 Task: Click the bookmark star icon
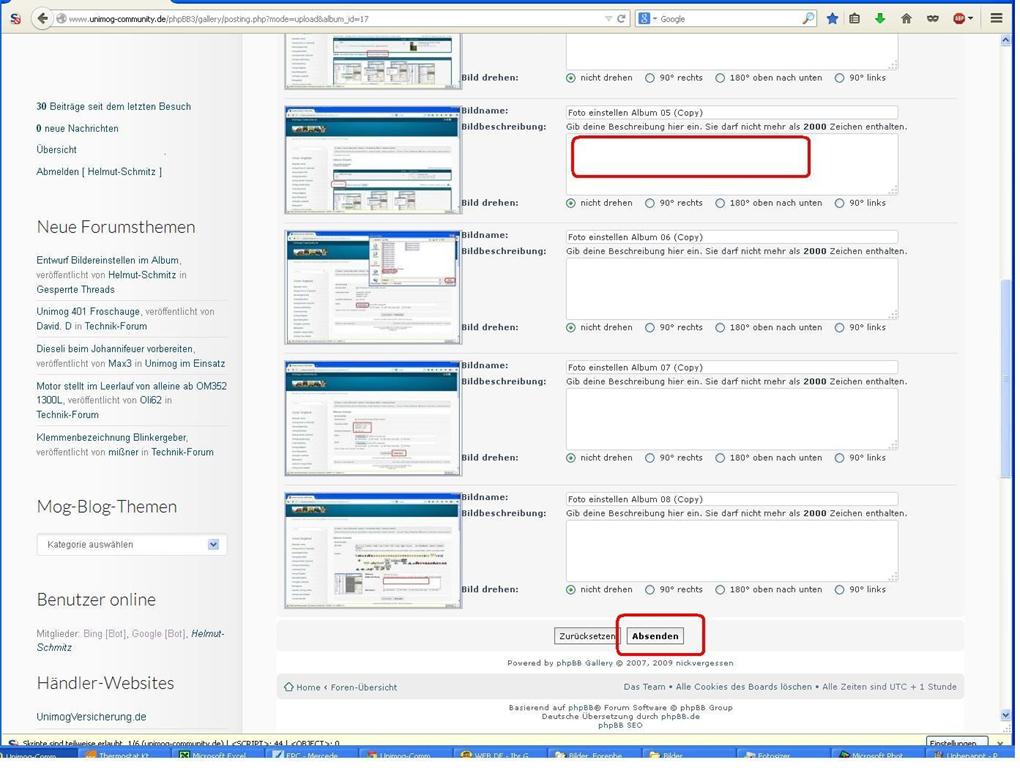tap(832, 18)
